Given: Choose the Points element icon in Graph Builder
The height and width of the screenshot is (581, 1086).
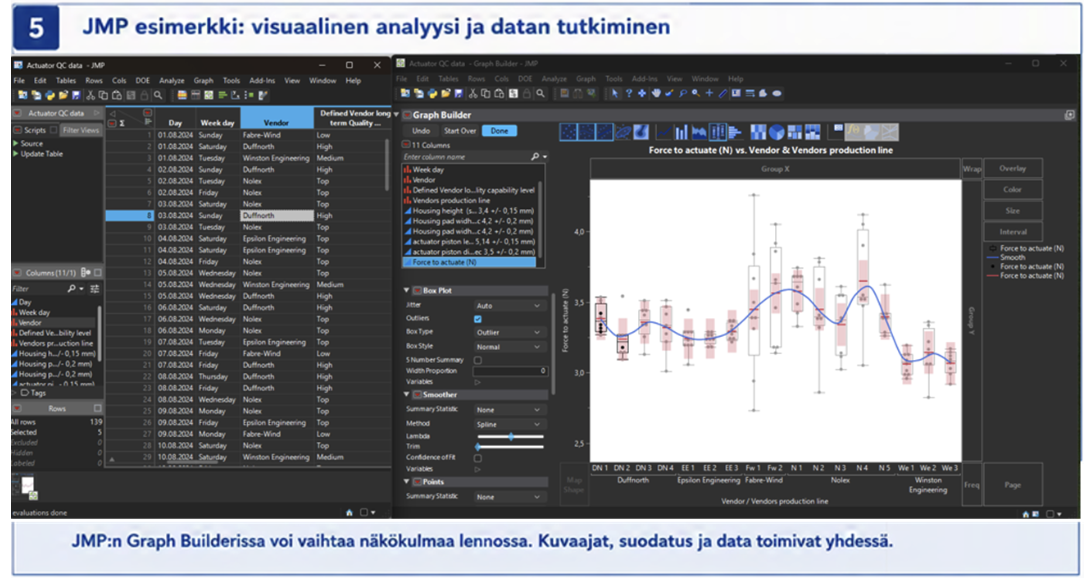Looking at the screenshot, I should tap(568, 132).
